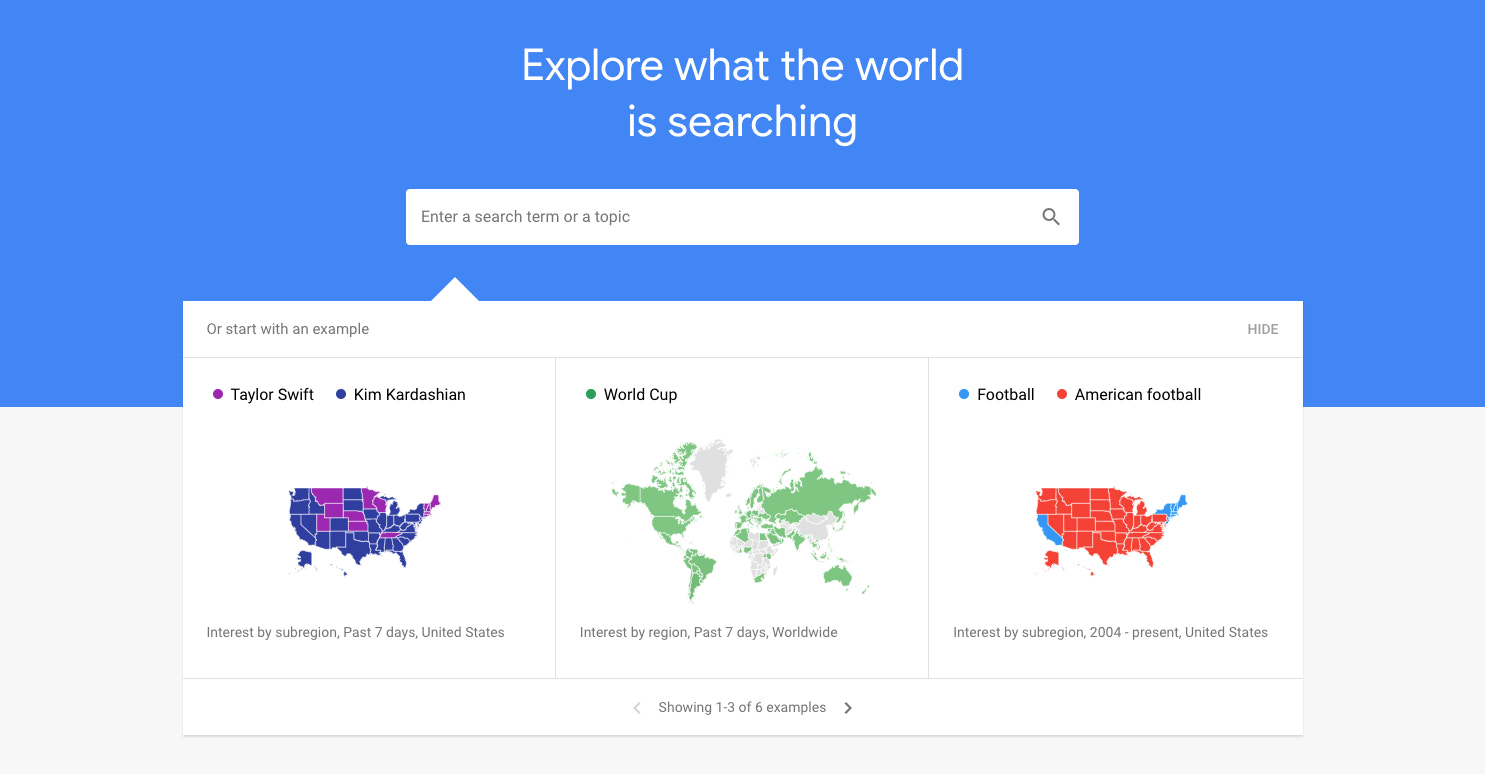Click the green World Cup dot
The width and height of the screenshot is (1485, 774).
(x=591, y=395)
